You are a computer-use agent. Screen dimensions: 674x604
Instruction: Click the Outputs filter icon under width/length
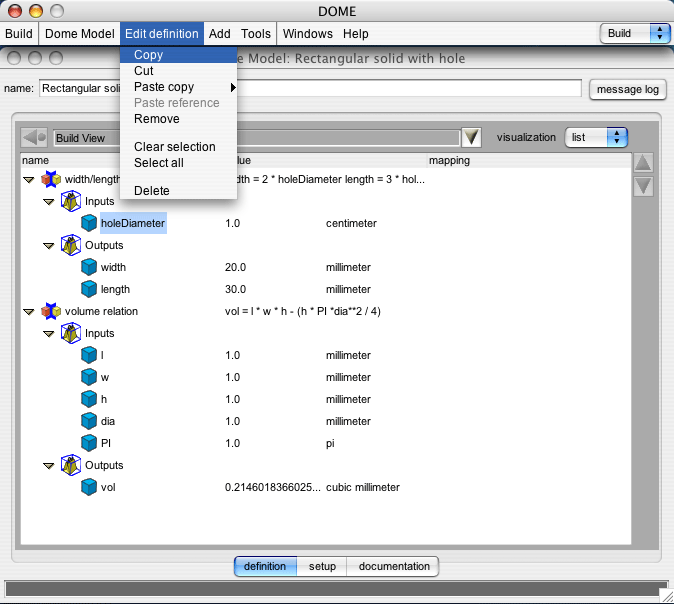[x=71, y=245]
